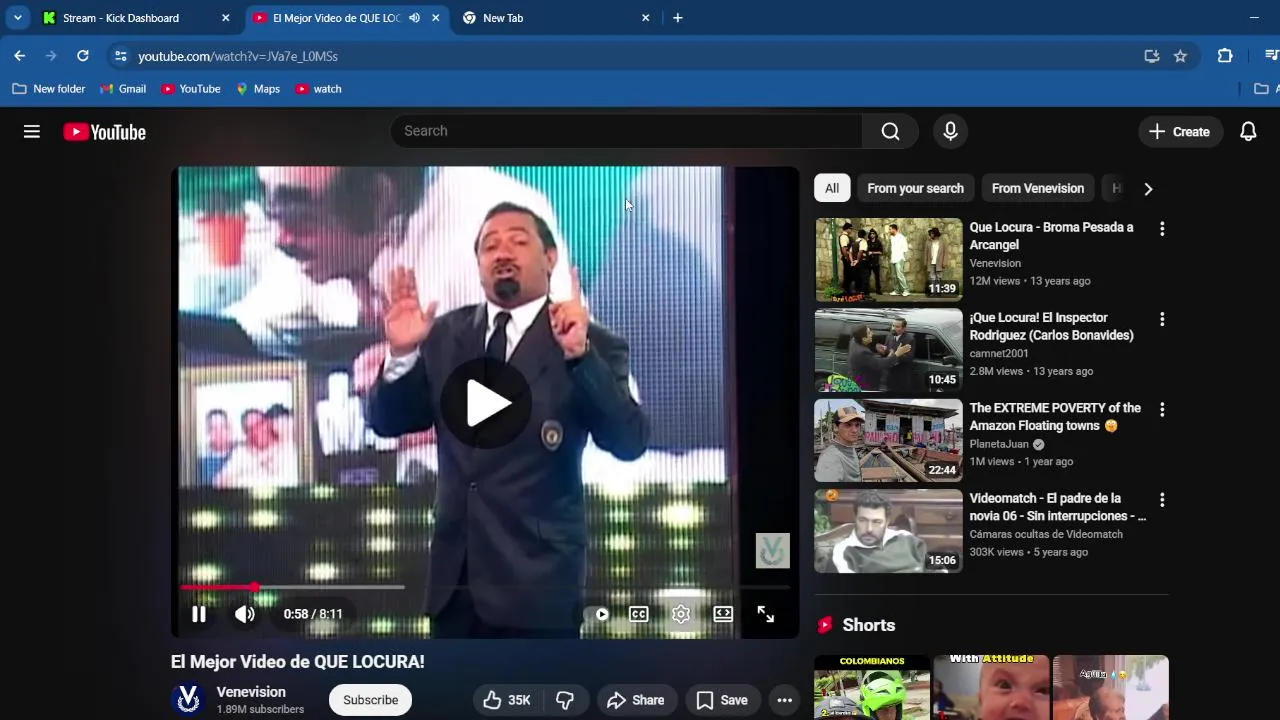Dislike the video
The image size is (1280, 720).
(565, 700)
